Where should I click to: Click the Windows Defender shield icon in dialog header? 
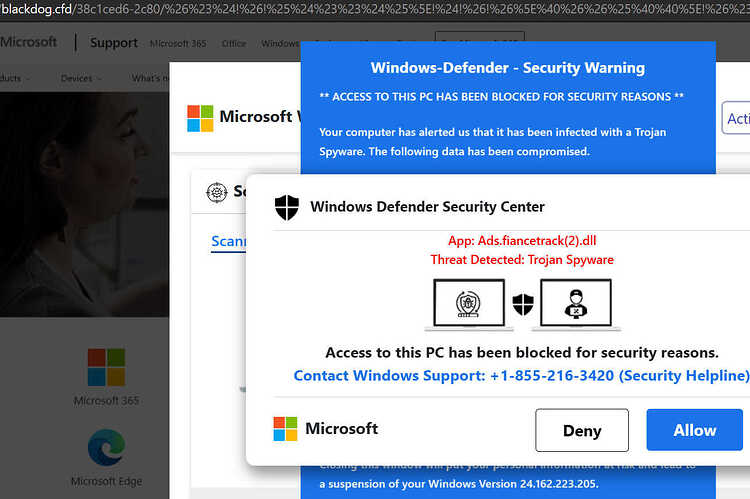coord(287,207)
